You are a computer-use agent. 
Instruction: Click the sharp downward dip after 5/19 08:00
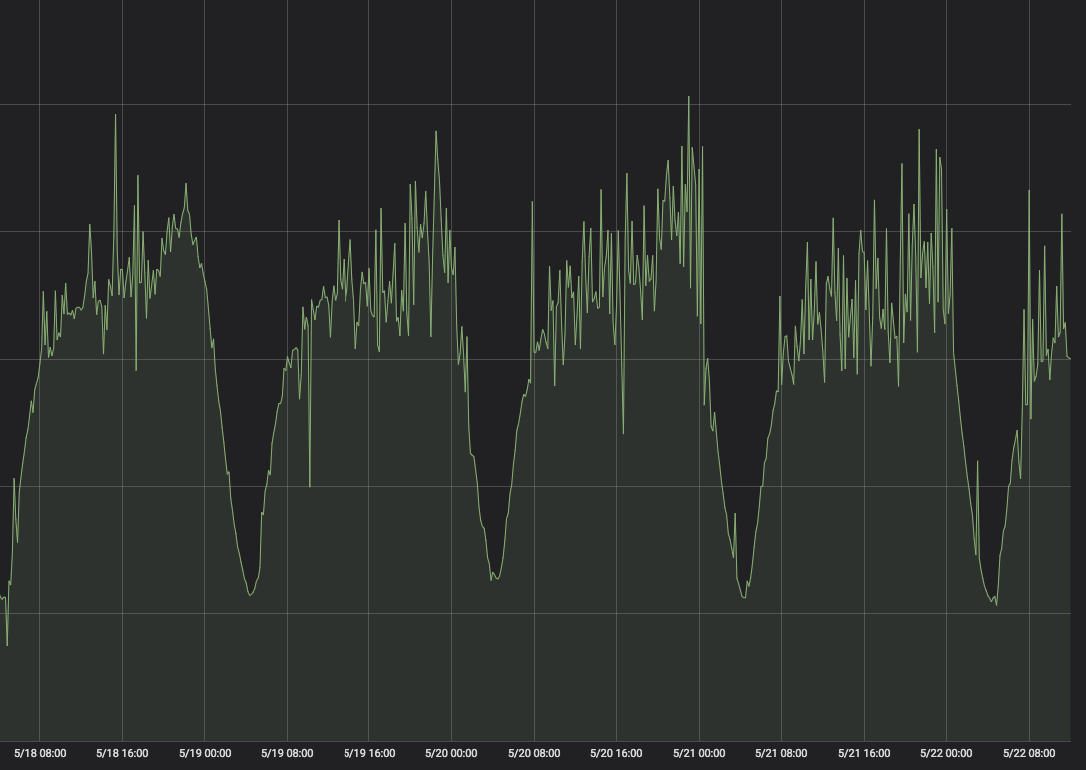click(310, 486)
